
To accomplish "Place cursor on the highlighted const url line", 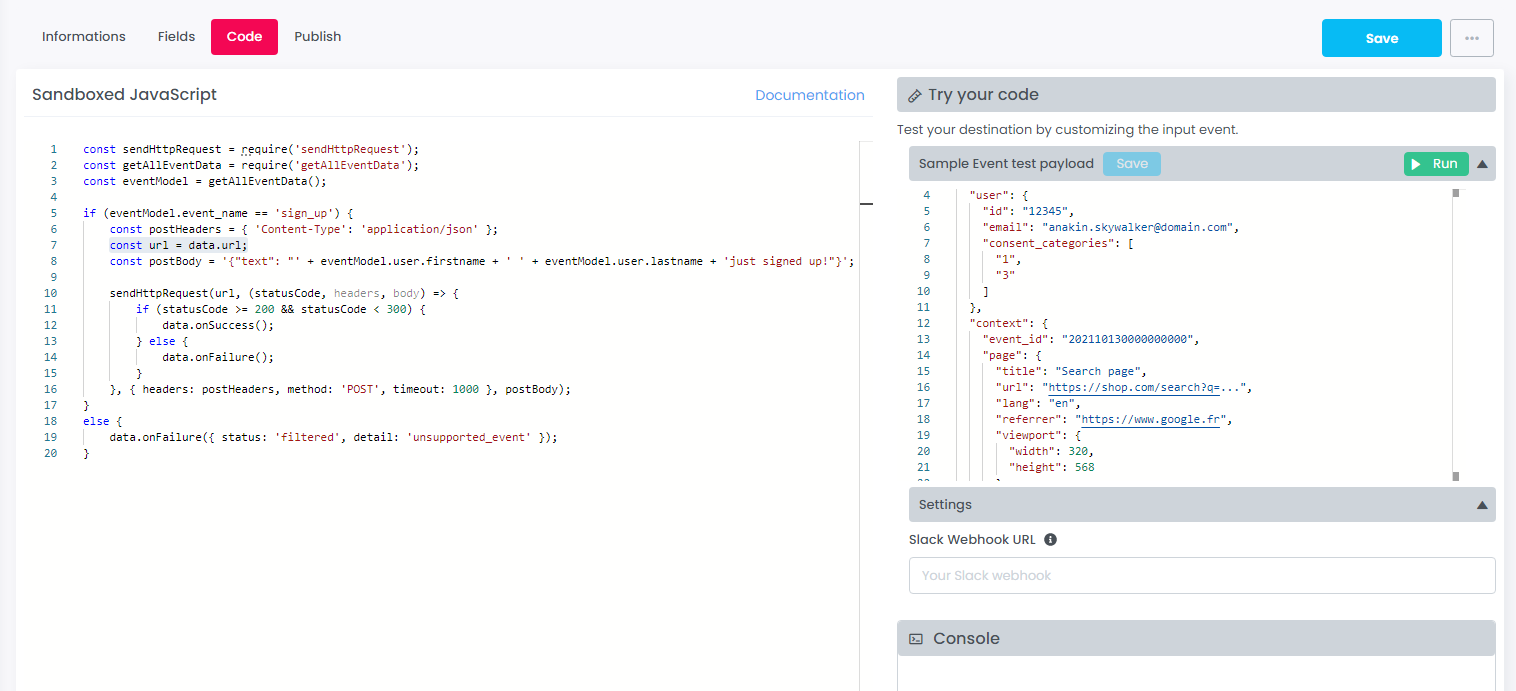I will click(x=178, y=245).
